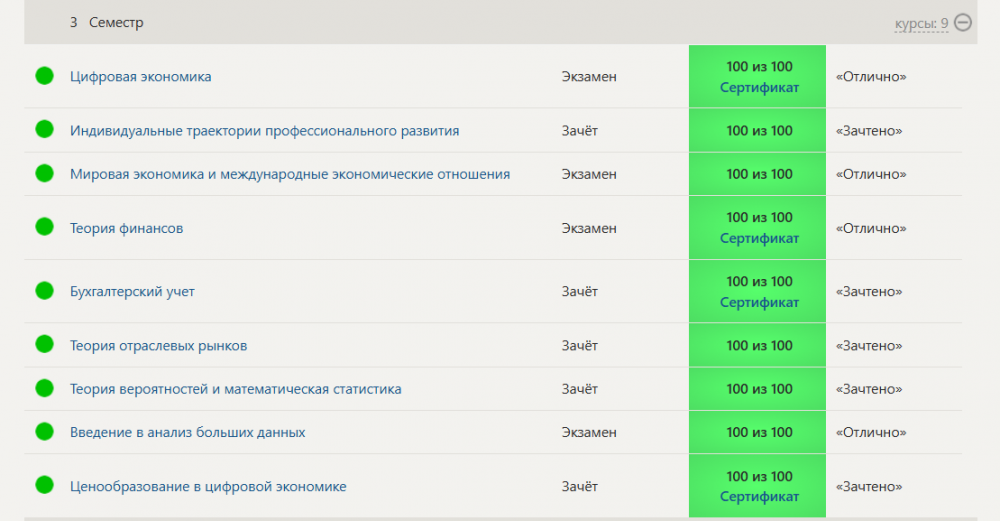Open the course 'Бухгалтерский учет'
Screen dimensions: 1000x521
pyautogui.click(x=132, y=291)
